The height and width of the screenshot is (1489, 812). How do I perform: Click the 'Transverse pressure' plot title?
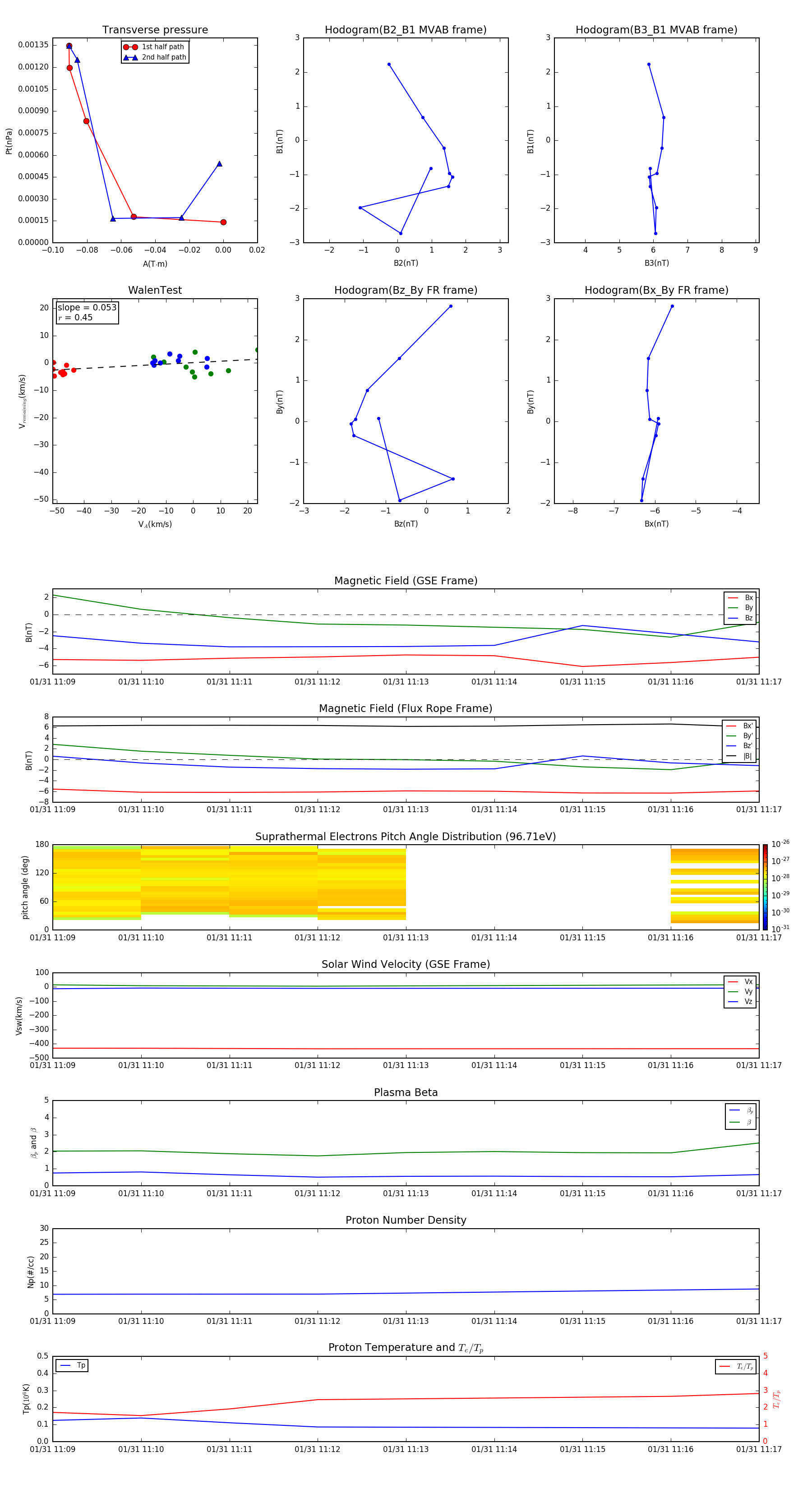tap(155, 30)
